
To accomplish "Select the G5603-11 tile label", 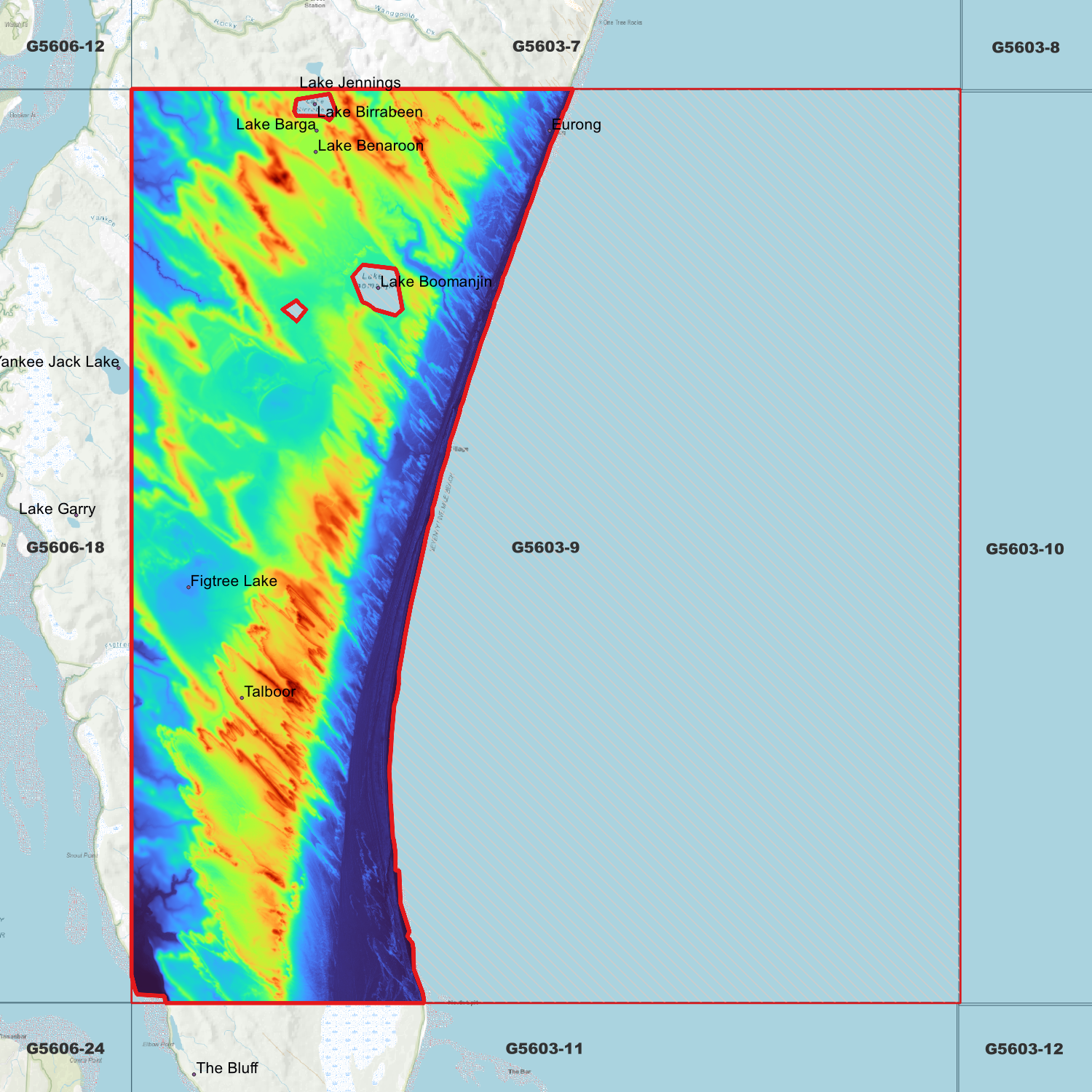I will [x=544, y=1048].
